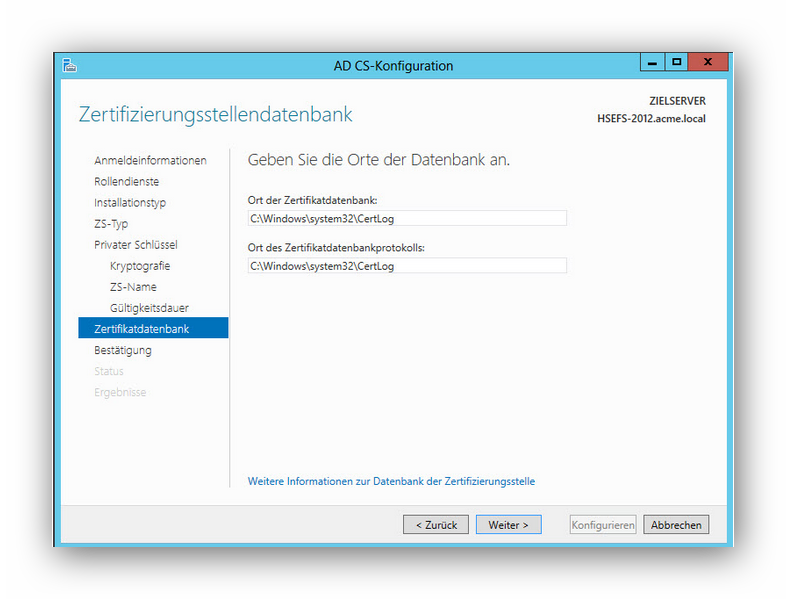
Task: Open the Anmeldeinformationen step
Action: point(150,161)
